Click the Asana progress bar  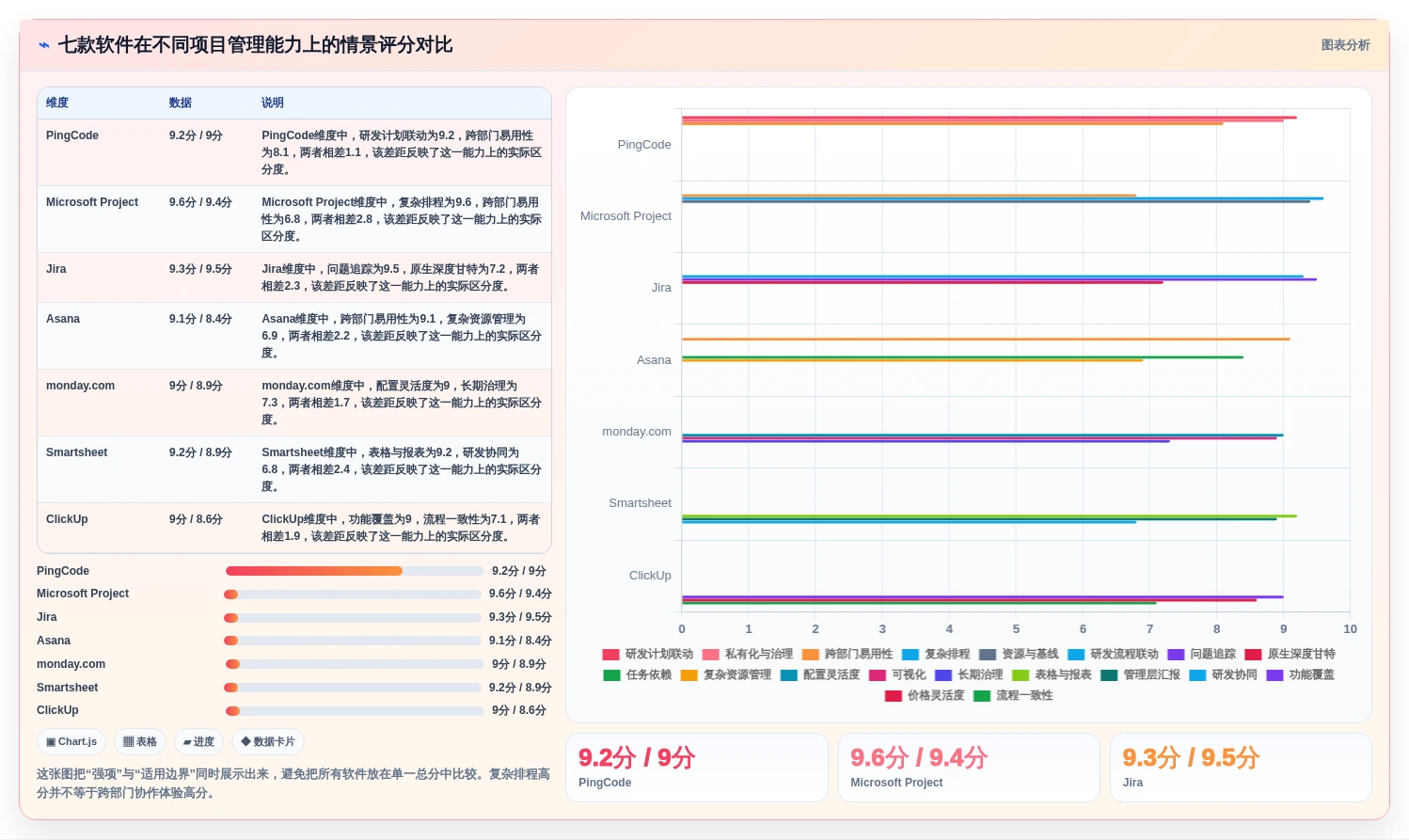click(x=353, y=641)
